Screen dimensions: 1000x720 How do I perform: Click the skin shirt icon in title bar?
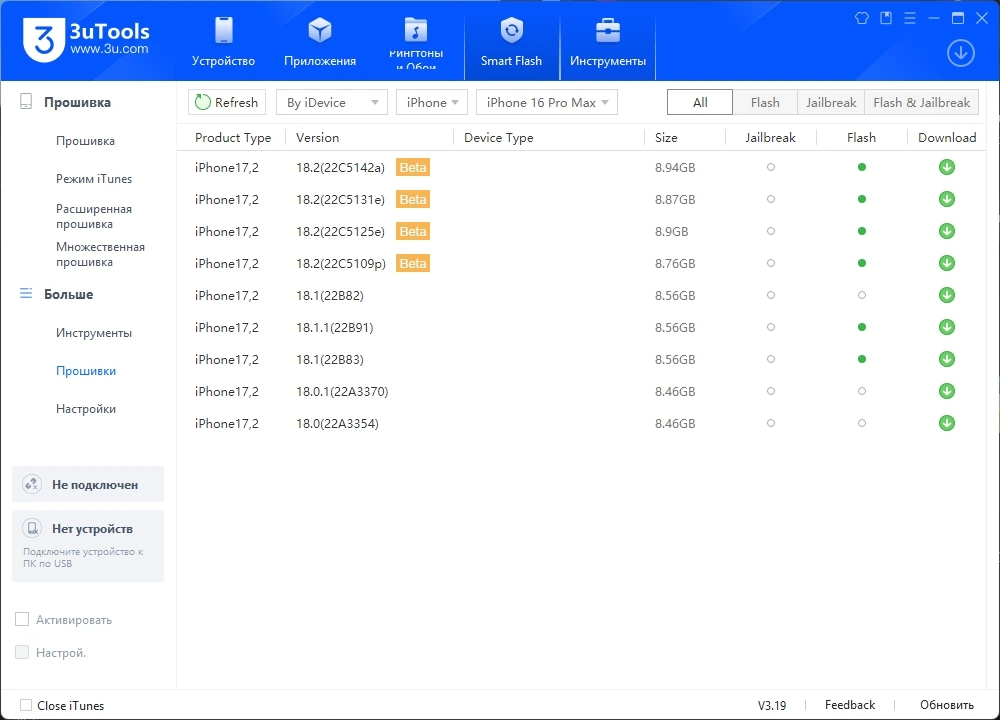(862, 18)
